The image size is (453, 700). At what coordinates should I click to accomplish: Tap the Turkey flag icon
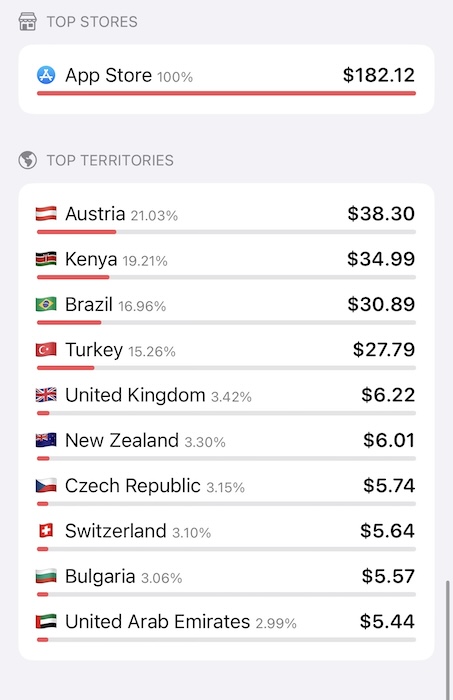[46, 350]
